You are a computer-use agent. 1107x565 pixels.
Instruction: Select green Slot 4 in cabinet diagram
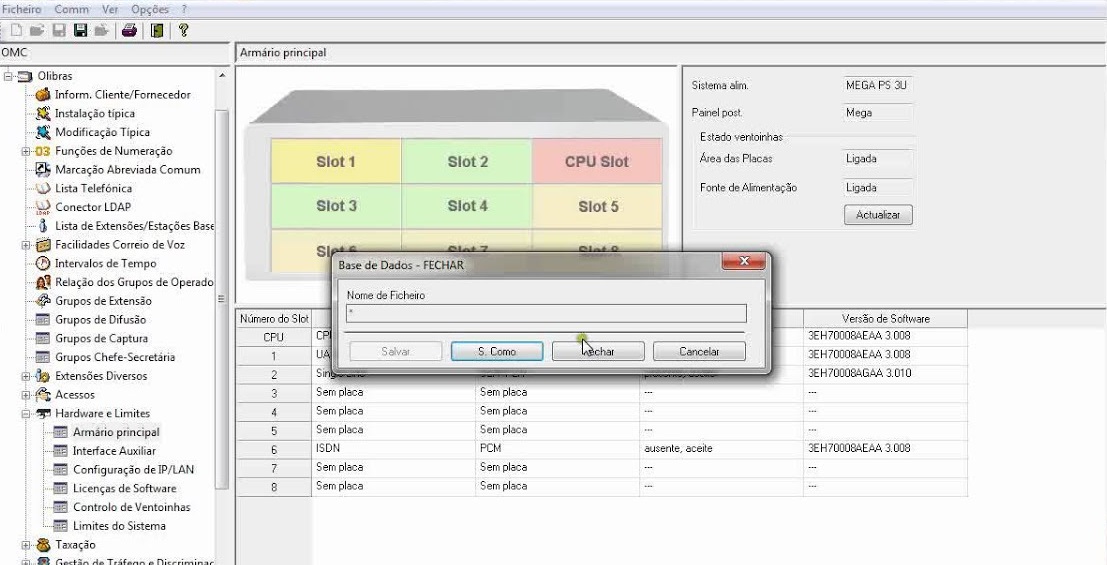click(x=467, y=206)
